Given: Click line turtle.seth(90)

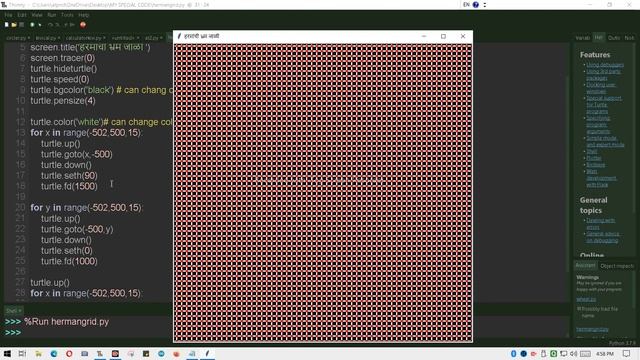Looking at the screenshot, I should 69,176.
